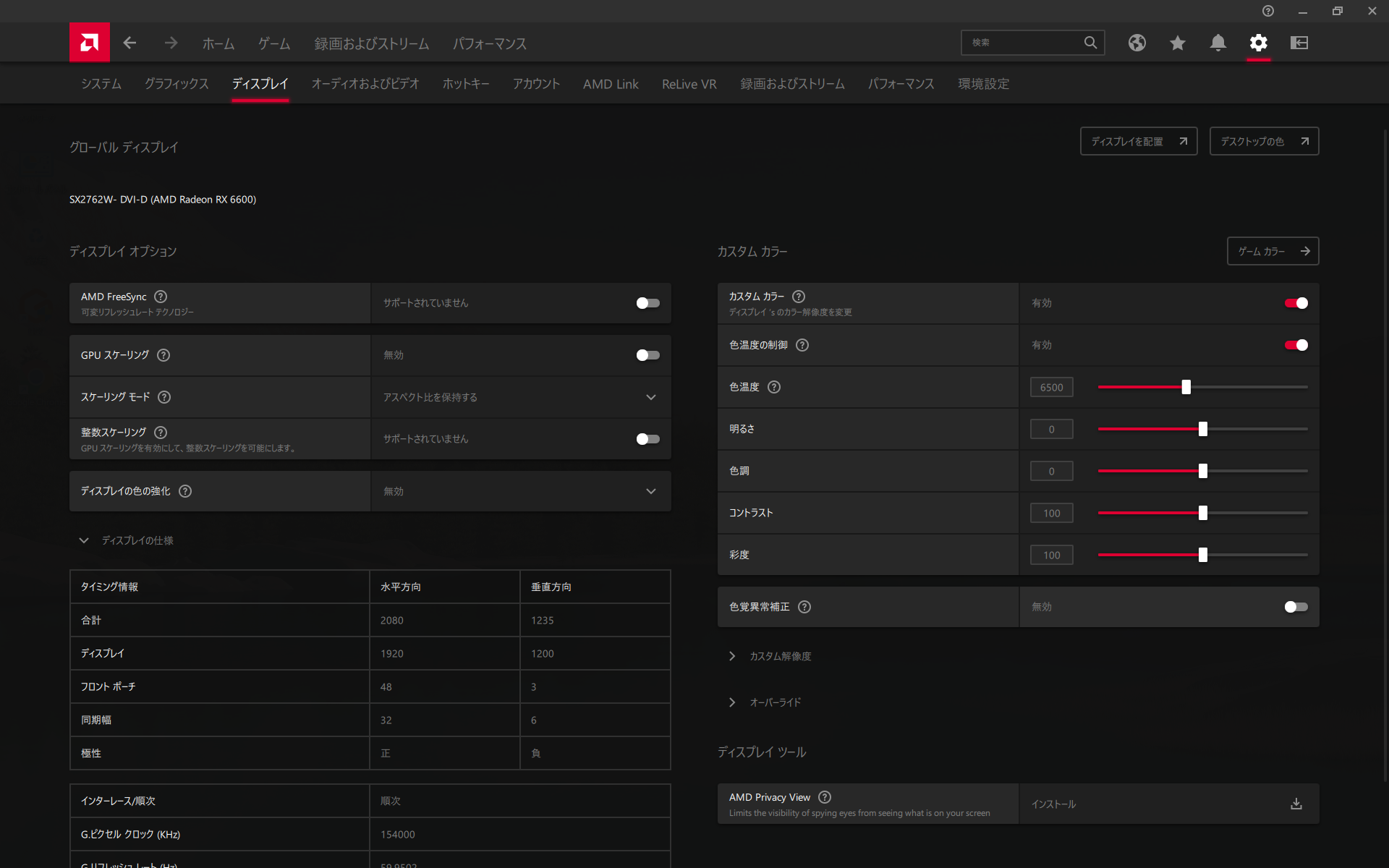
Task: Open ディスプレイの色の強化 dropdown
Action: [521, 491]
